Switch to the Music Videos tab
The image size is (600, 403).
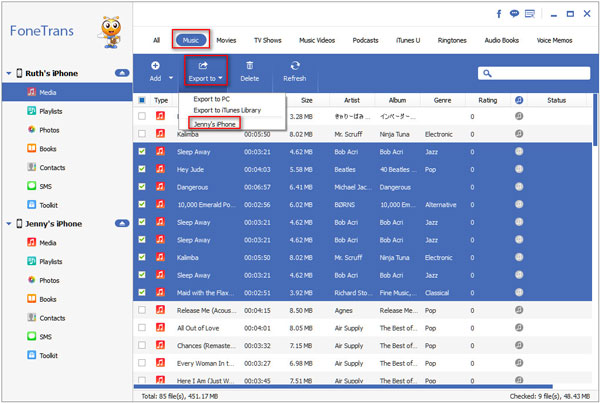pyautogui.click(x=317, y=40)
